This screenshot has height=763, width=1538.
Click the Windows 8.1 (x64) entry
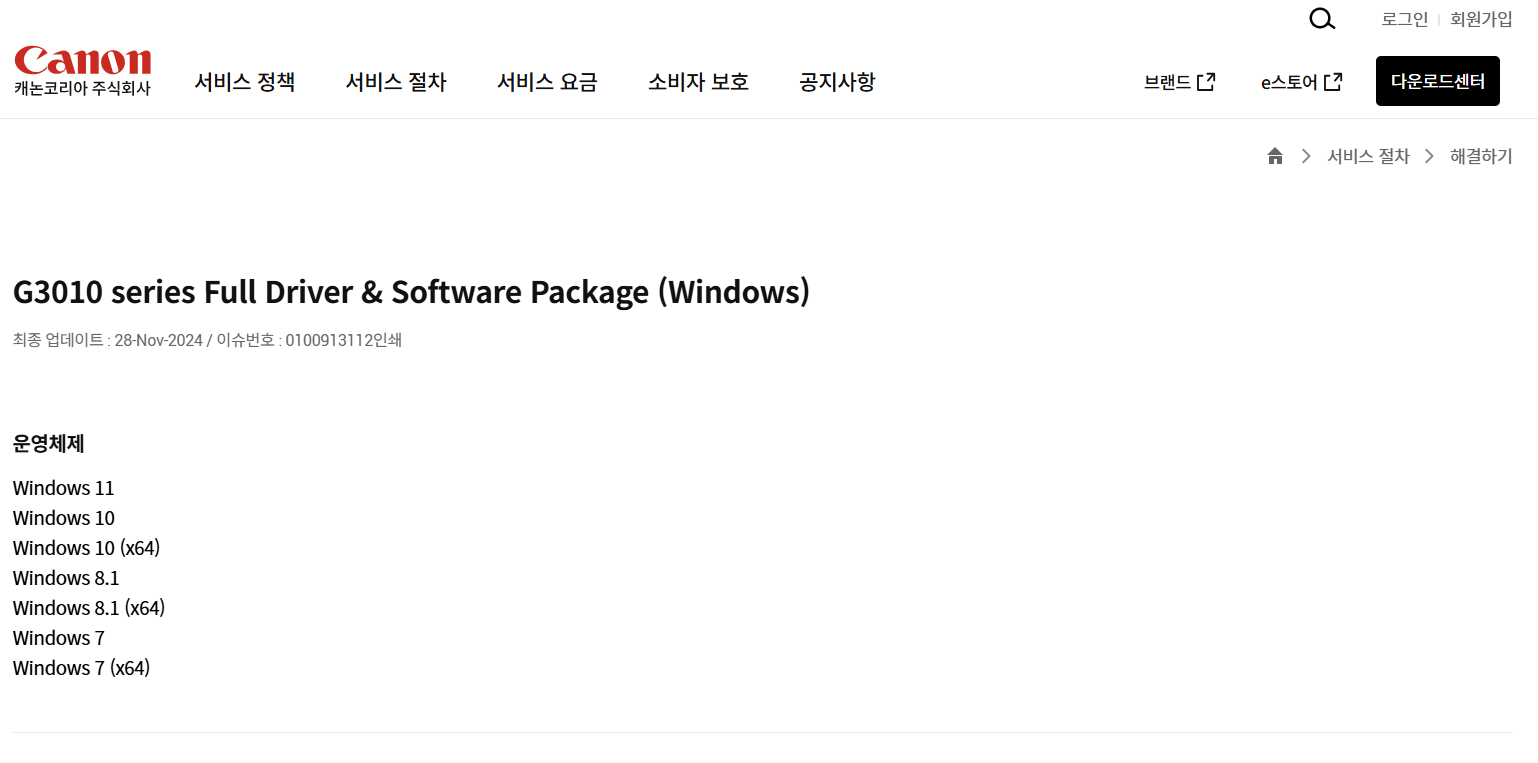click(x=89, y=608)
